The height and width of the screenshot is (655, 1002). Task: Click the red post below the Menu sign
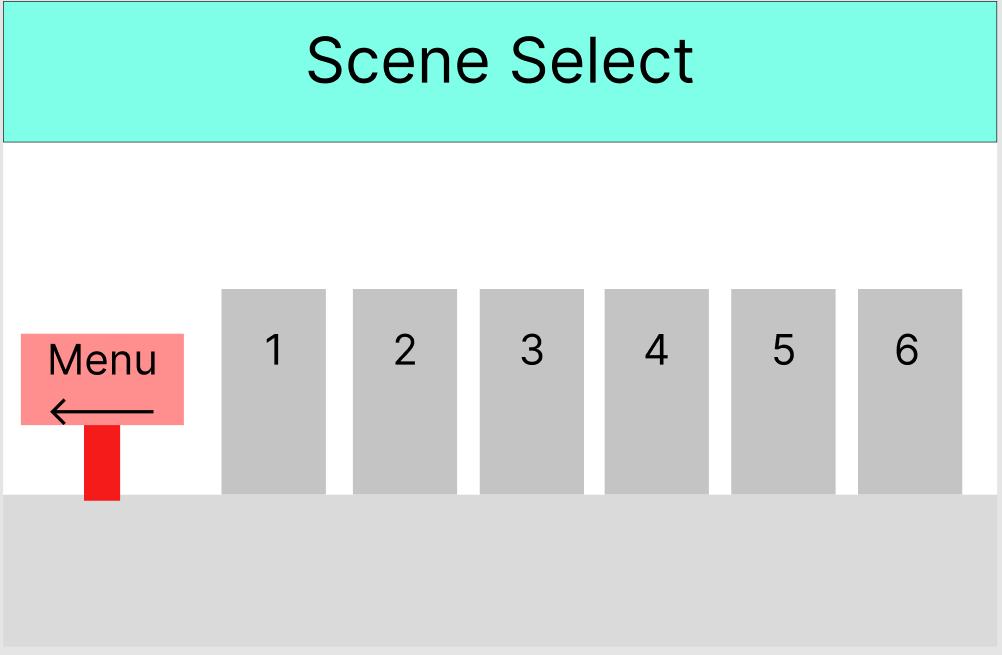pyautogui.click(x=102, y=462)
